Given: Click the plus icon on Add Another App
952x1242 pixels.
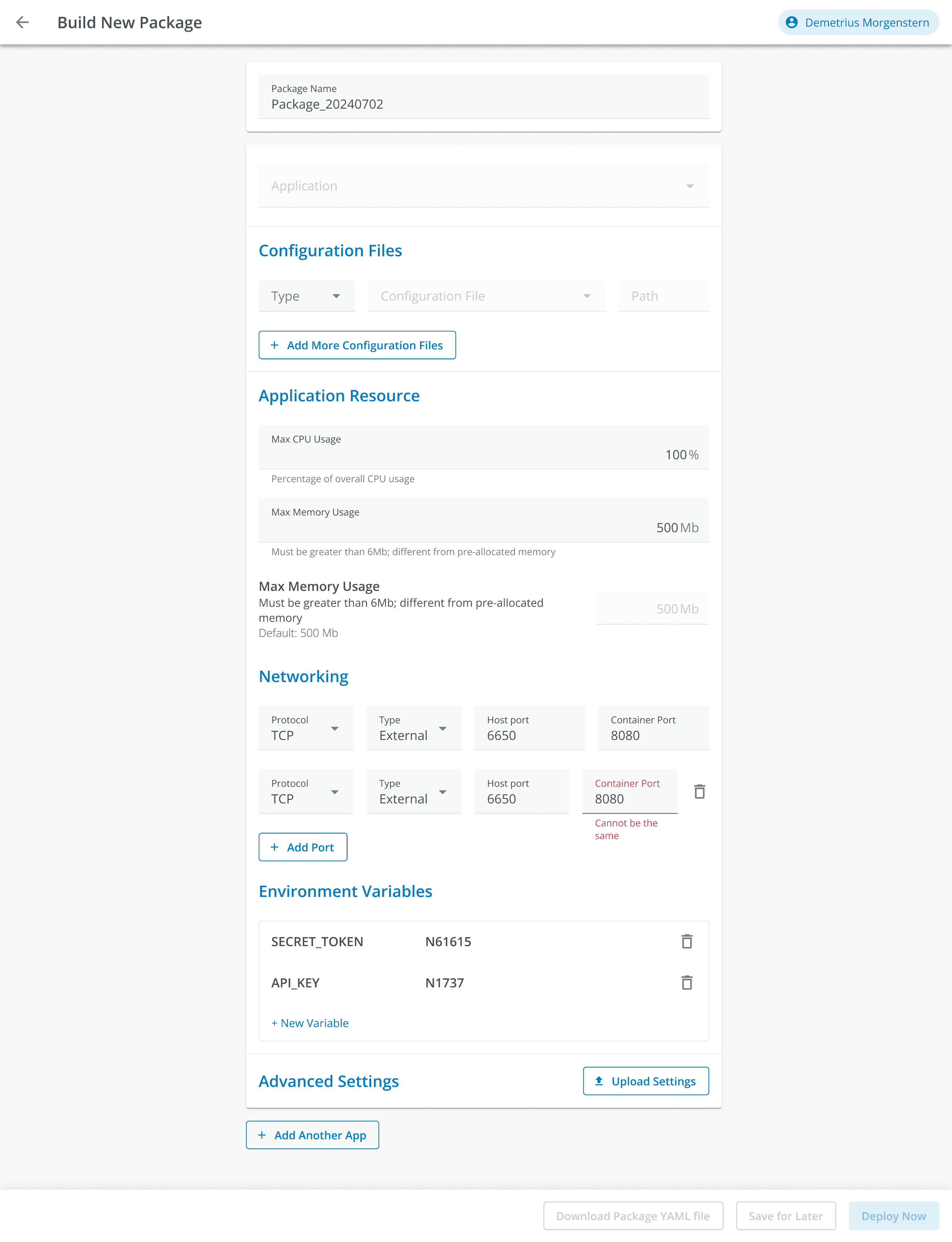Looking at the screenshot, I should tap(262, 1135).
